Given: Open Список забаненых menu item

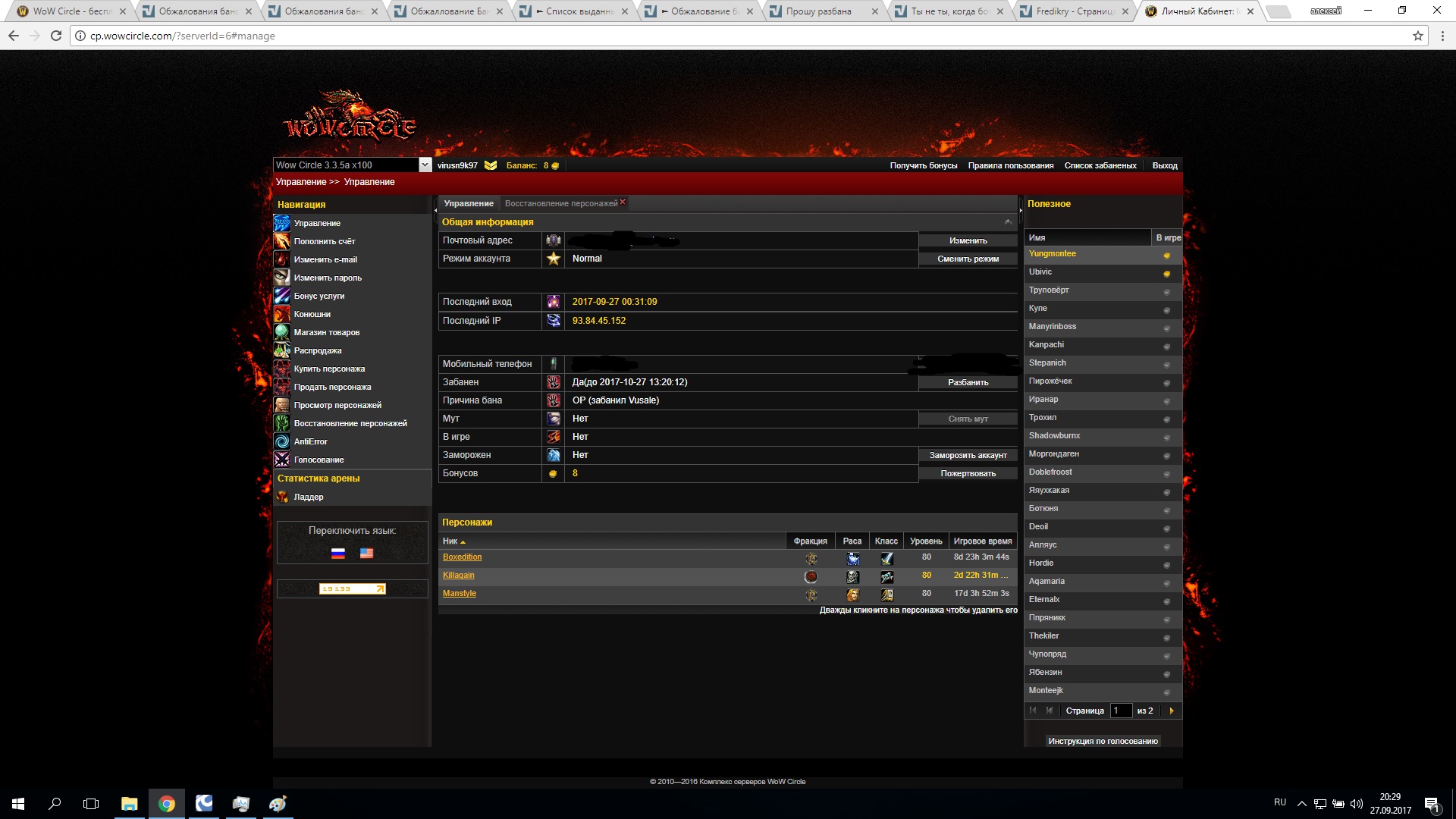Looking at the screenshot, I should [1100, 165].
